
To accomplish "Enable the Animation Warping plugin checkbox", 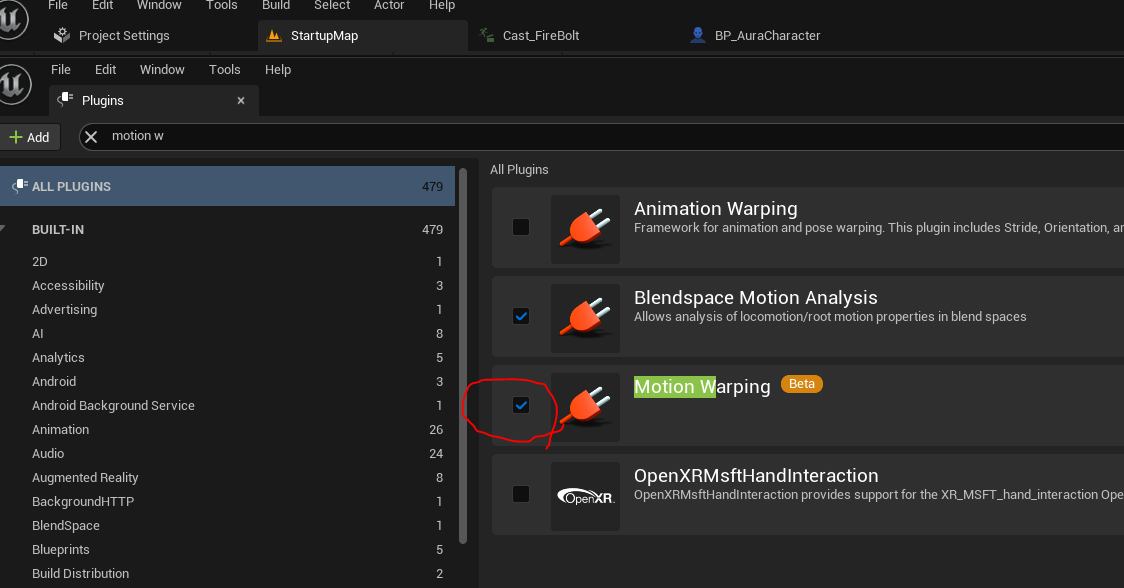I will tap(521, 227).
